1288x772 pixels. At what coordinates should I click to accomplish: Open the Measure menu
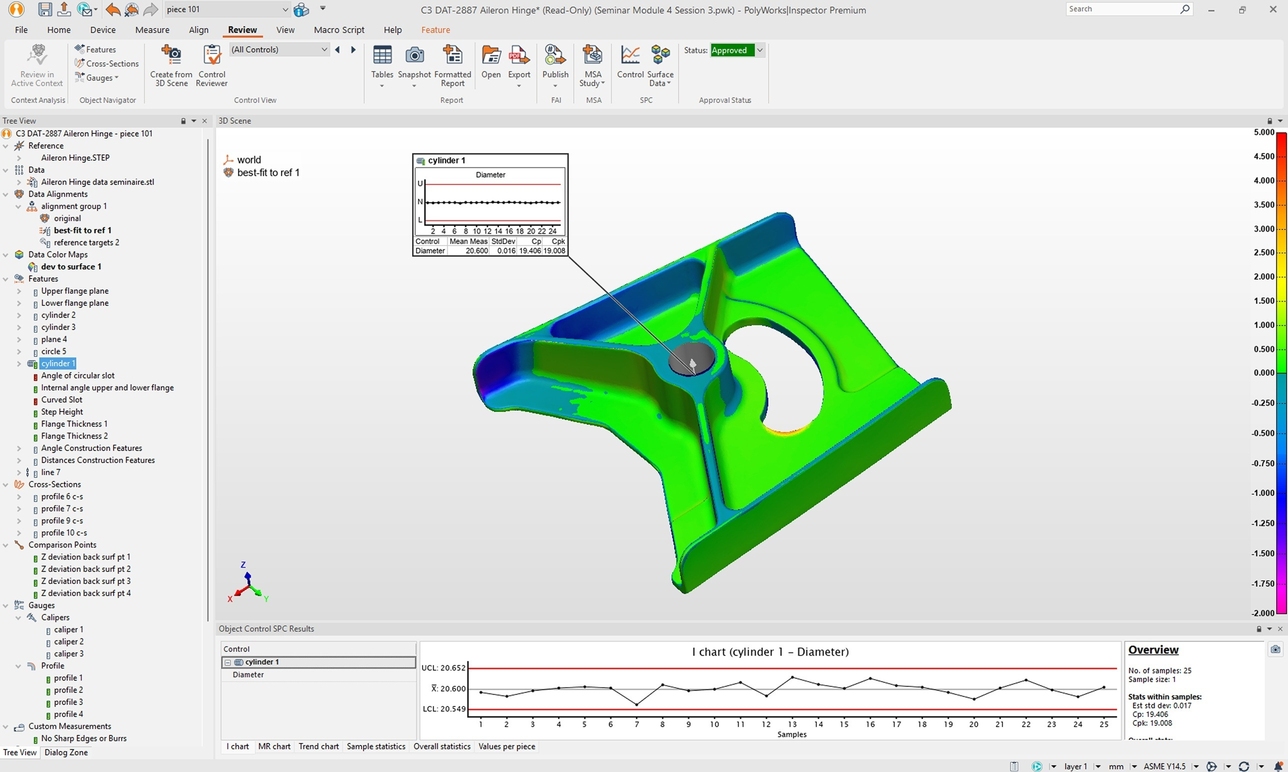(x=151, y=29)
